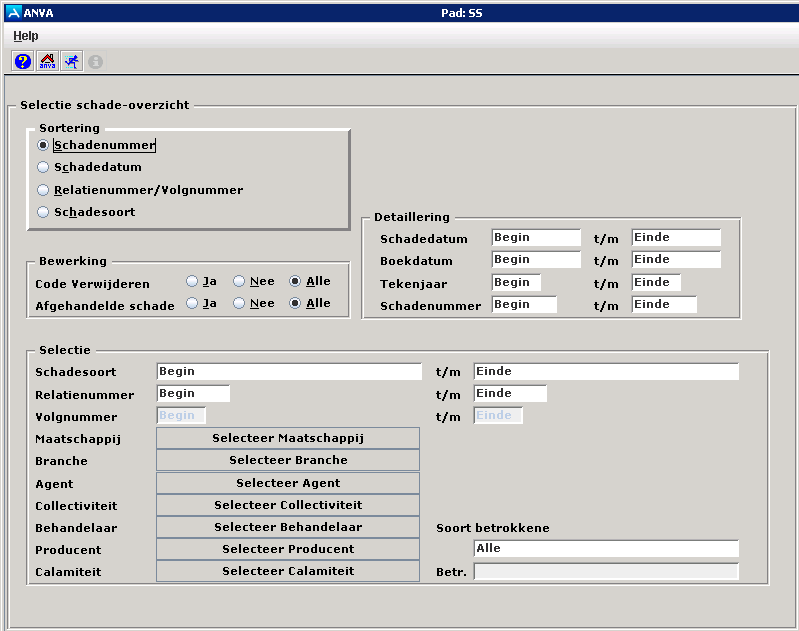Click Selecteer Calamiteit button

pyautogui.click(x=288, y=571)
